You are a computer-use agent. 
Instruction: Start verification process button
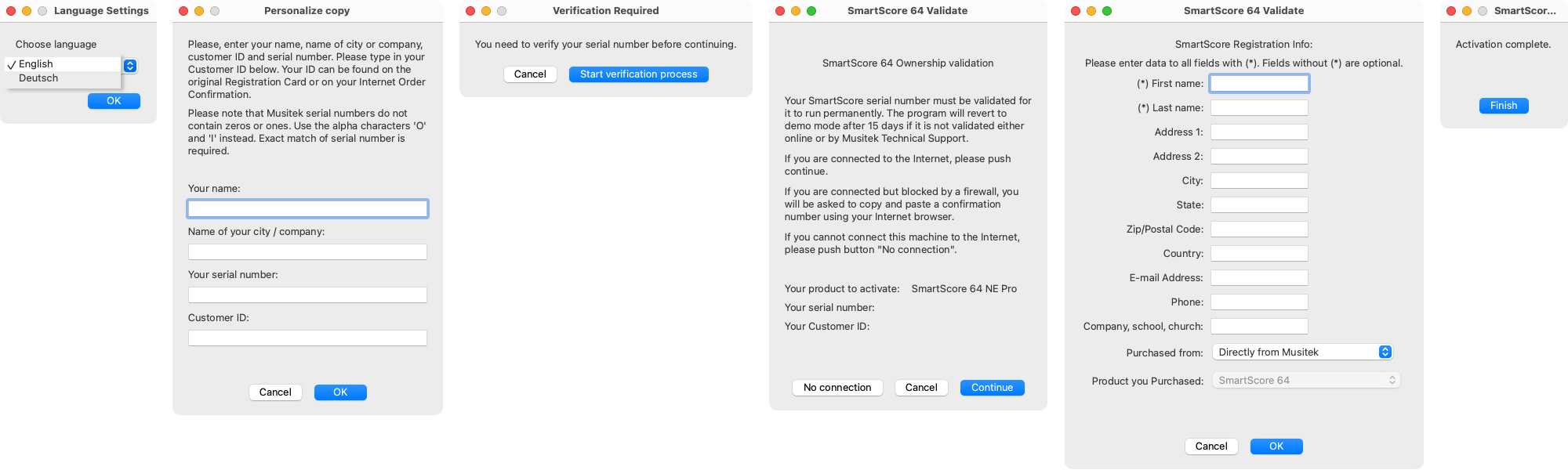(638, 74)
